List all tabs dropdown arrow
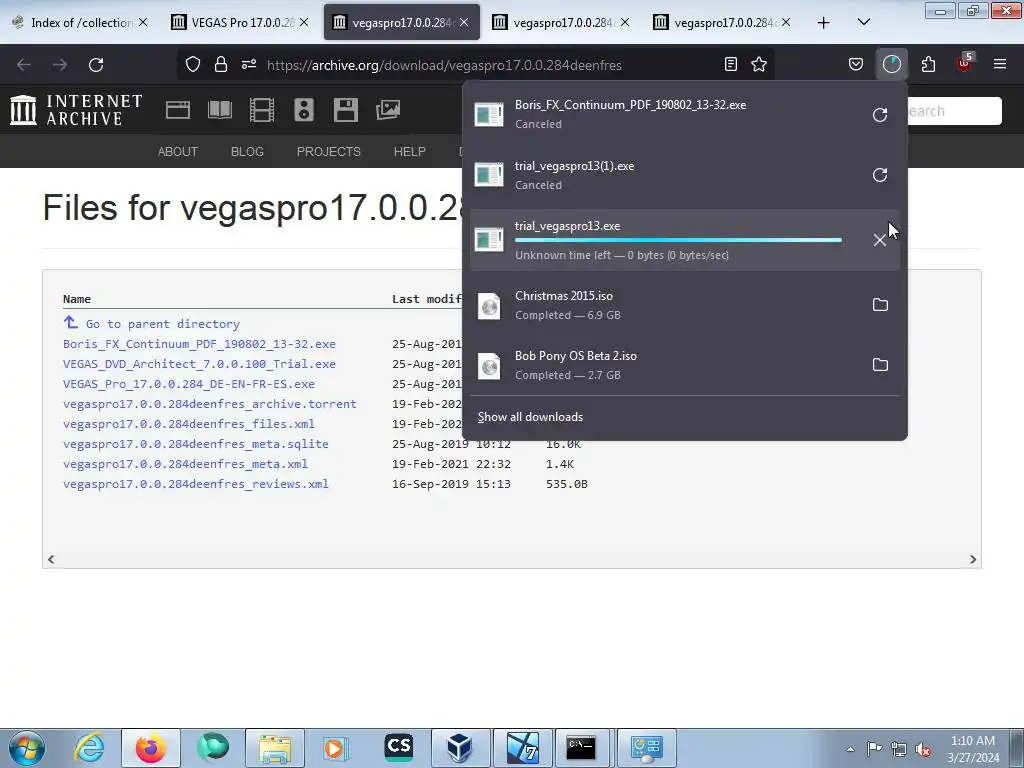 tap(863, 22)
